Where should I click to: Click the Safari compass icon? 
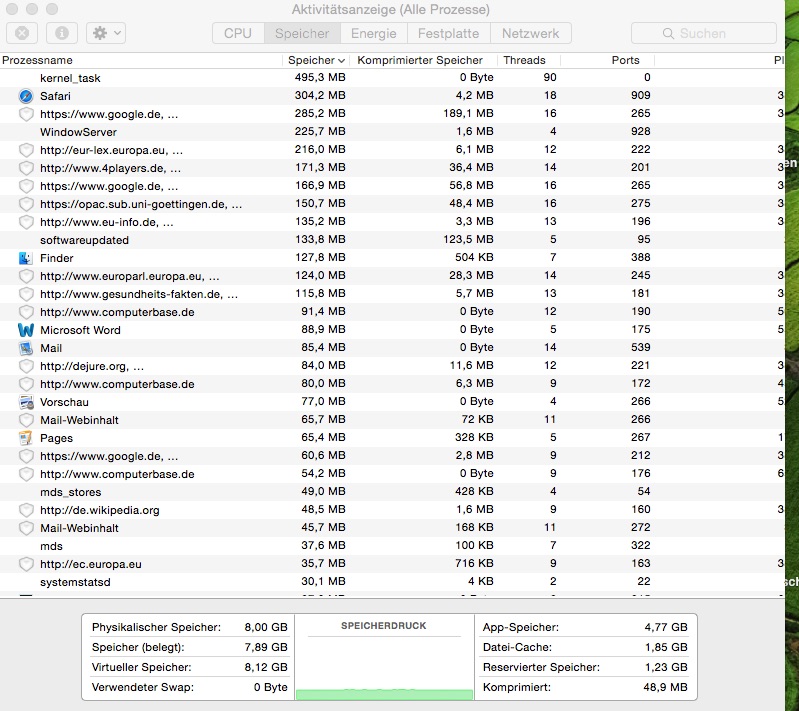tap(26, 96)
